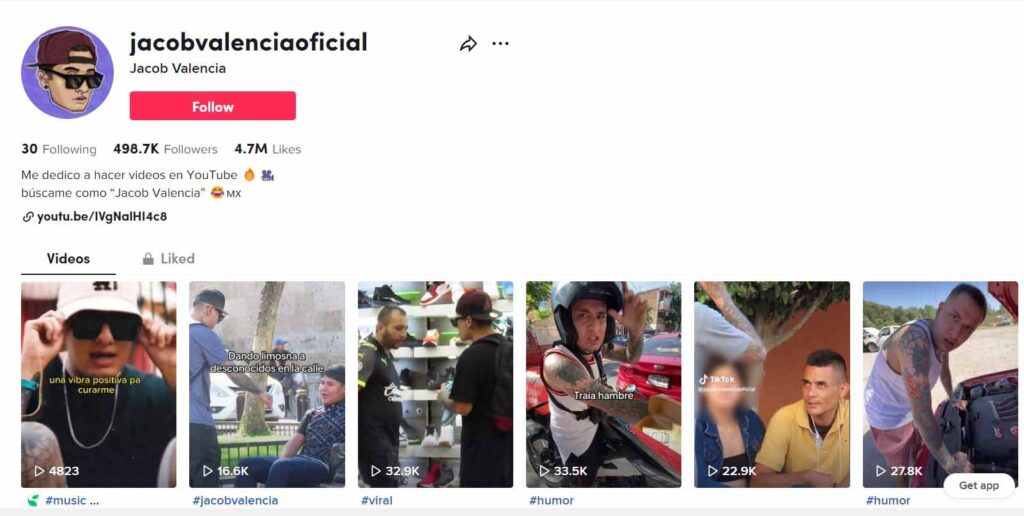Click the #jacobvalencia hashtag

tap(235, 501)
